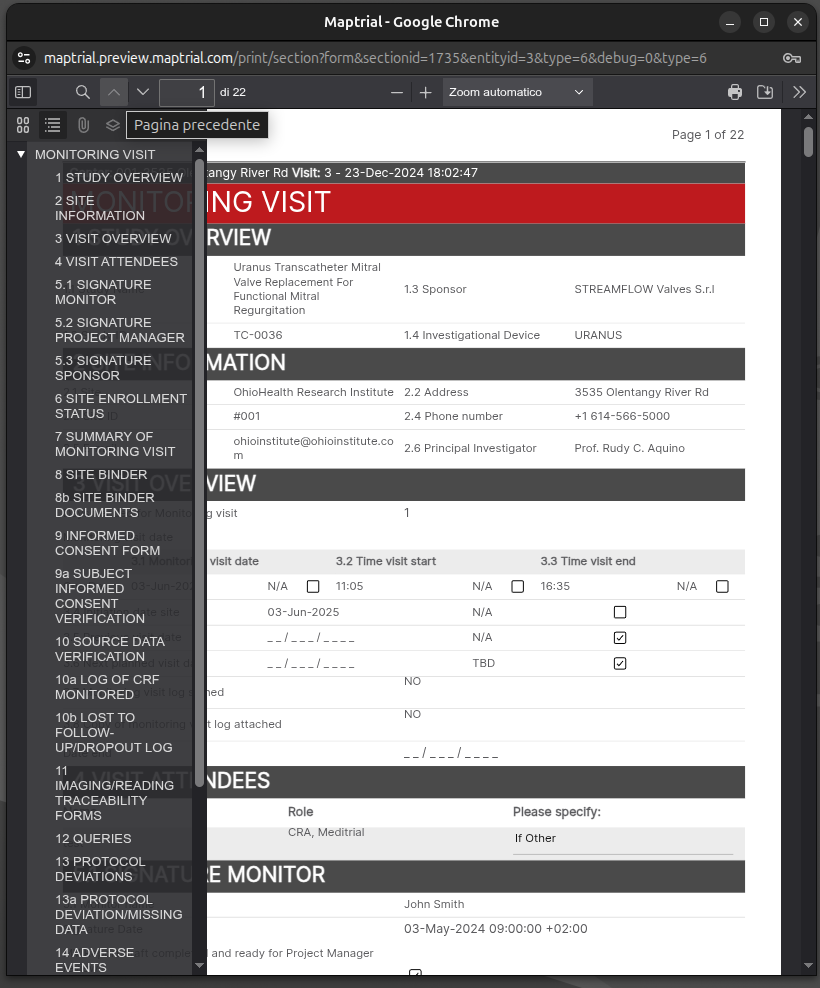The width and height of the screenshot is (820, 988).
Task: Select 5.3 SIGNATURE SPONSOR outline item
Action: pyautogui.click(x=103, y=368)
